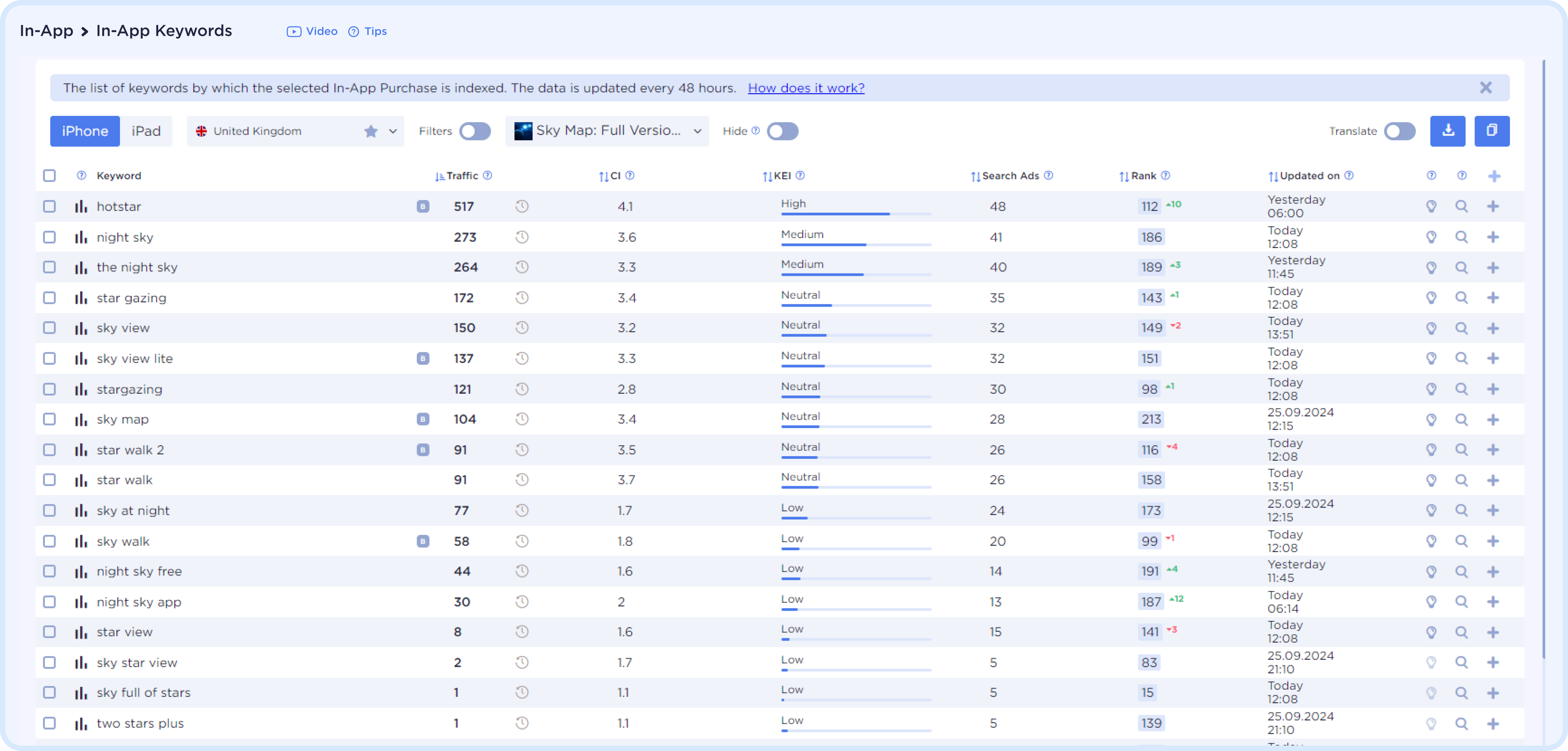
Task: Open lightbulb suggestions for sky view
Action: 1431,328
